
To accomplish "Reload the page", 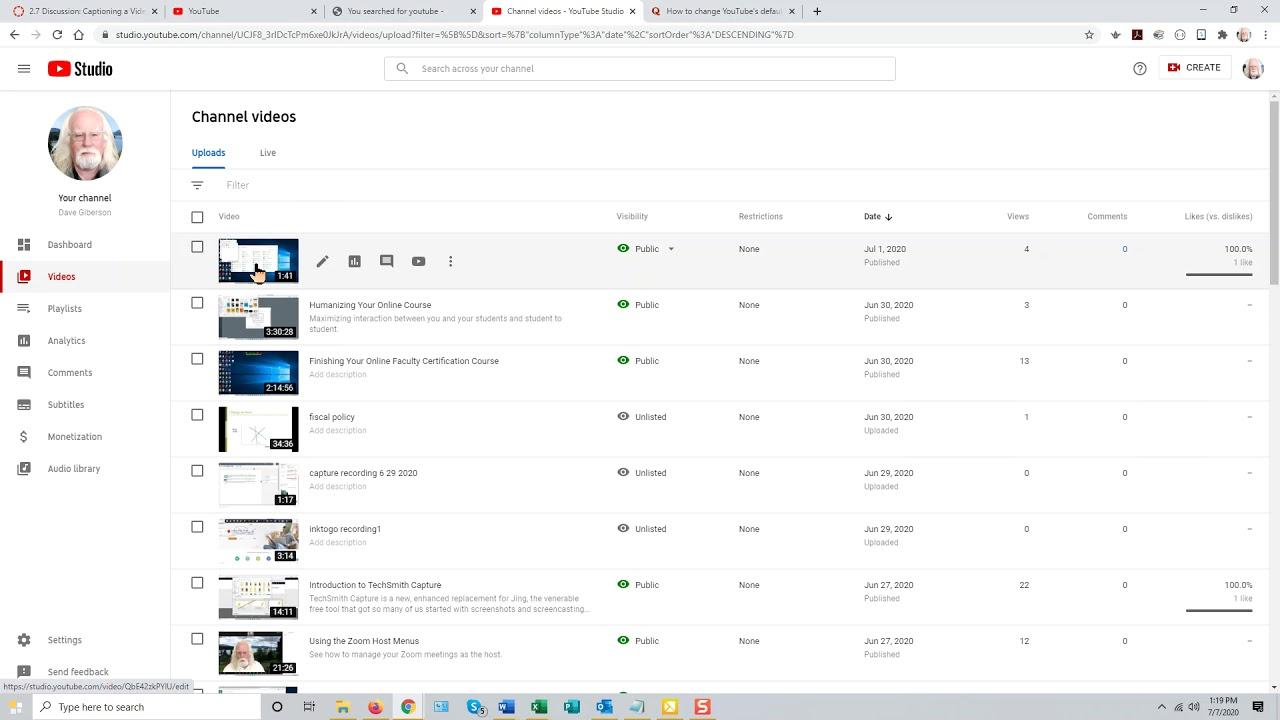I will point(57,34).
